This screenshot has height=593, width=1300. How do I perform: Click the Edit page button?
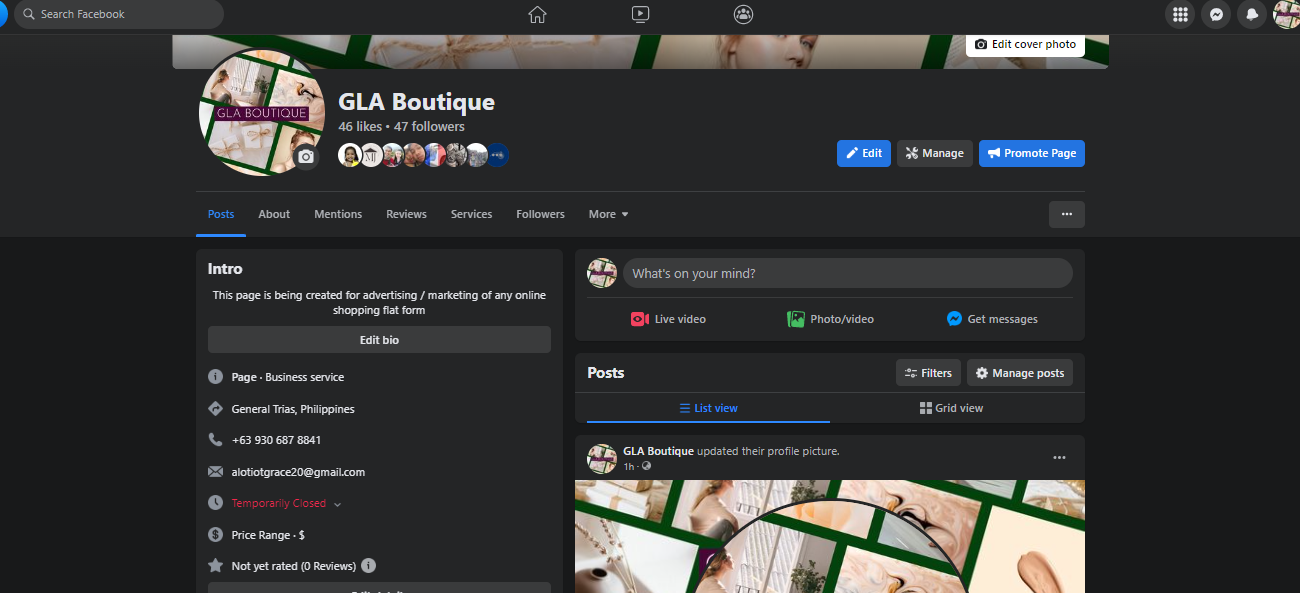[x=864, y=153]
